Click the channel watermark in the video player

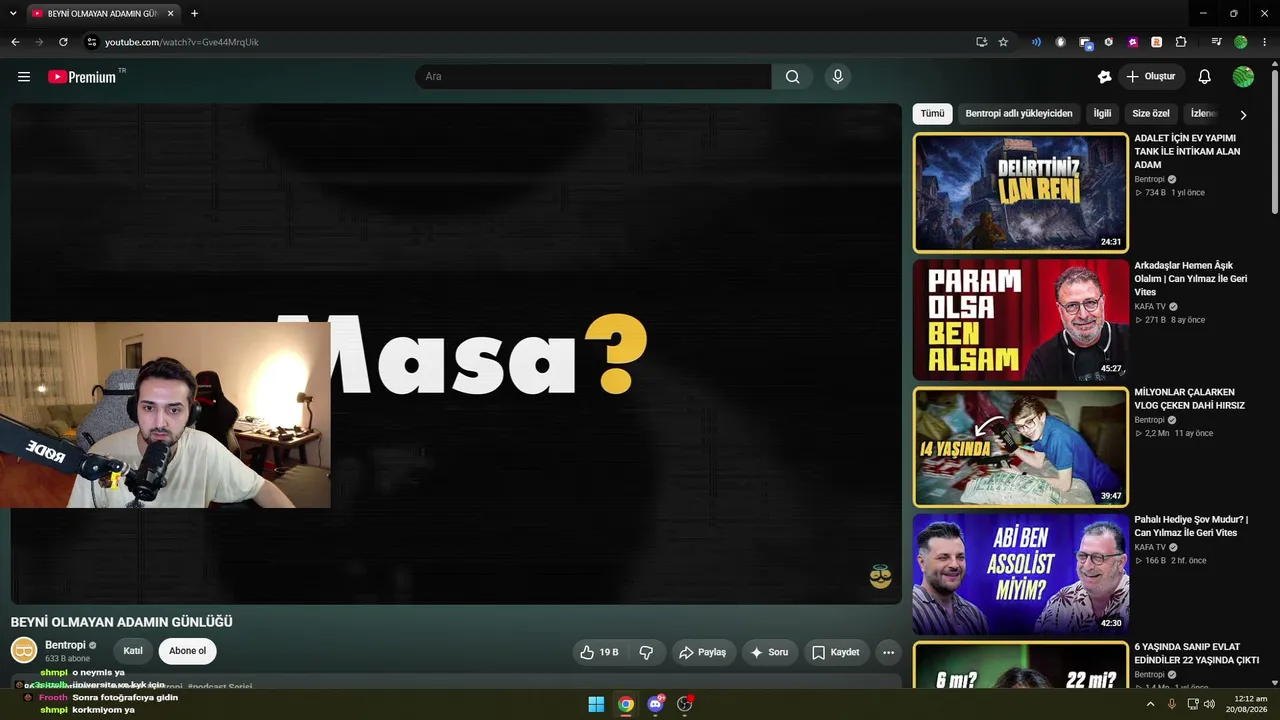(880, 576)
